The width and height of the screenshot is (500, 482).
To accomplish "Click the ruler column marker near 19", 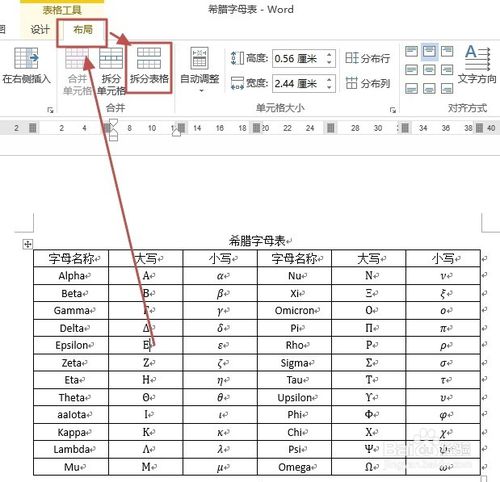I will point(256,128).
